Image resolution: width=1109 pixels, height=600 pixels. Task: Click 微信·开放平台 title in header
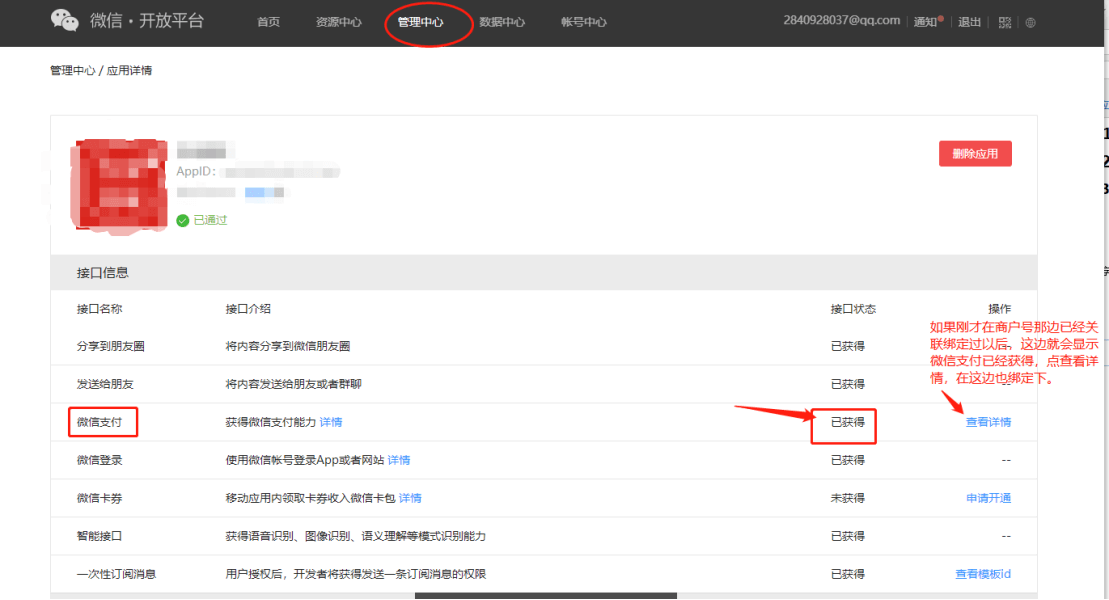(147, 21)
